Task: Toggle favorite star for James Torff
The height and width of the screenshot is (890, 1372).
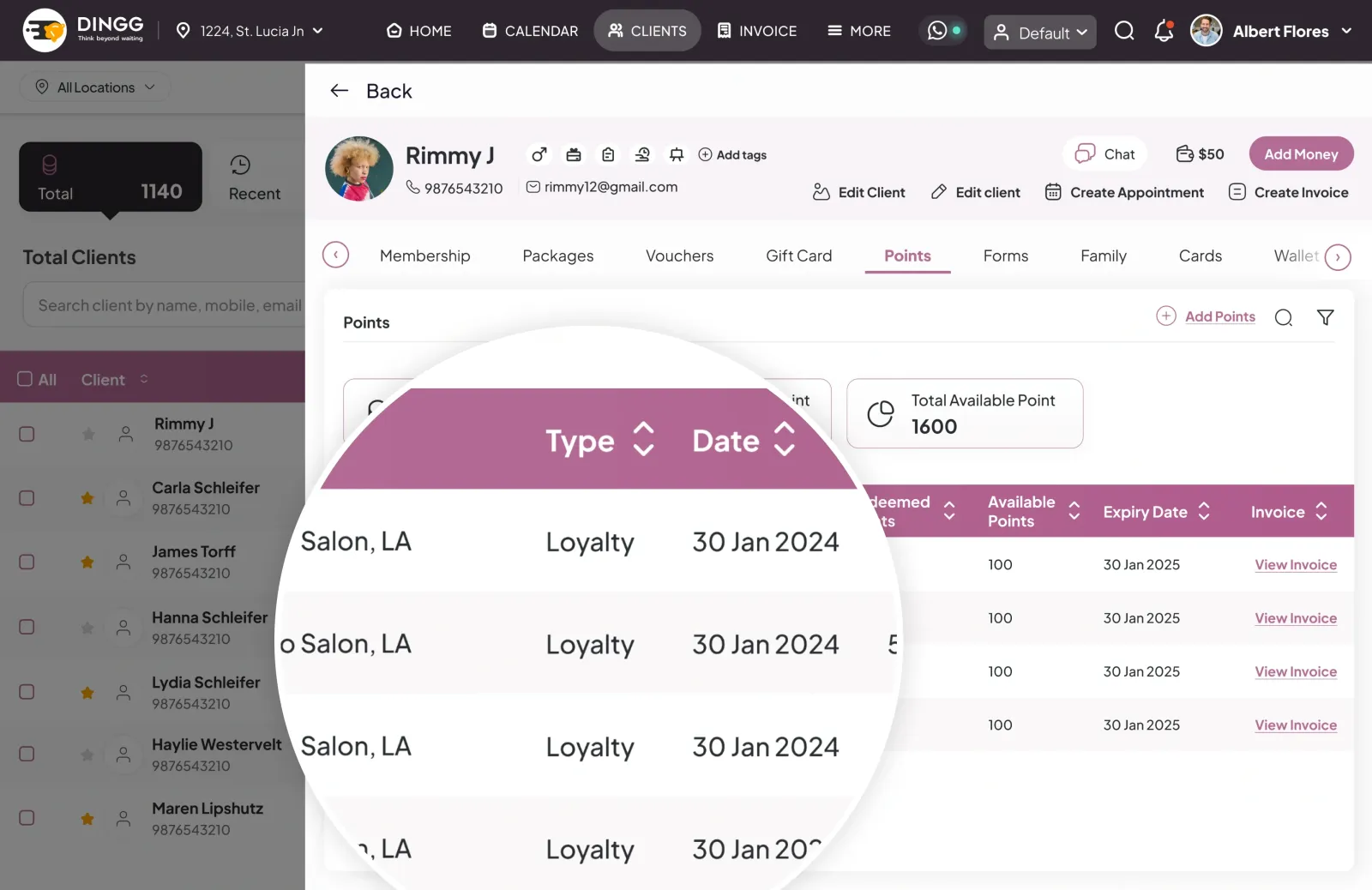Action: tap(87, 562)
